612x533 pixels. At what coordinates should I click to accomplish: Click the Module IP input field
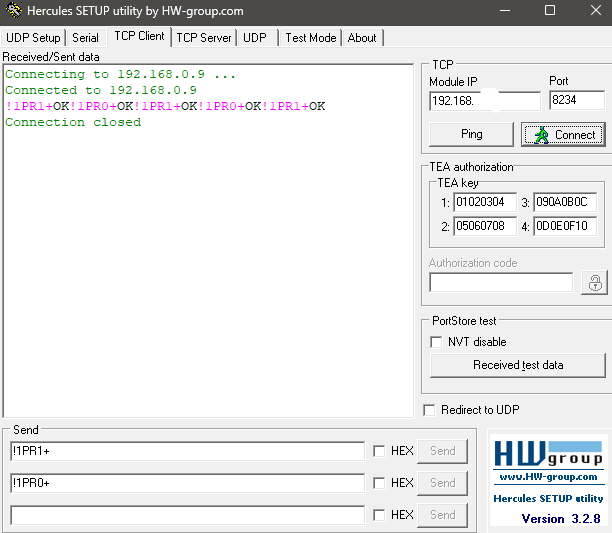484,101
